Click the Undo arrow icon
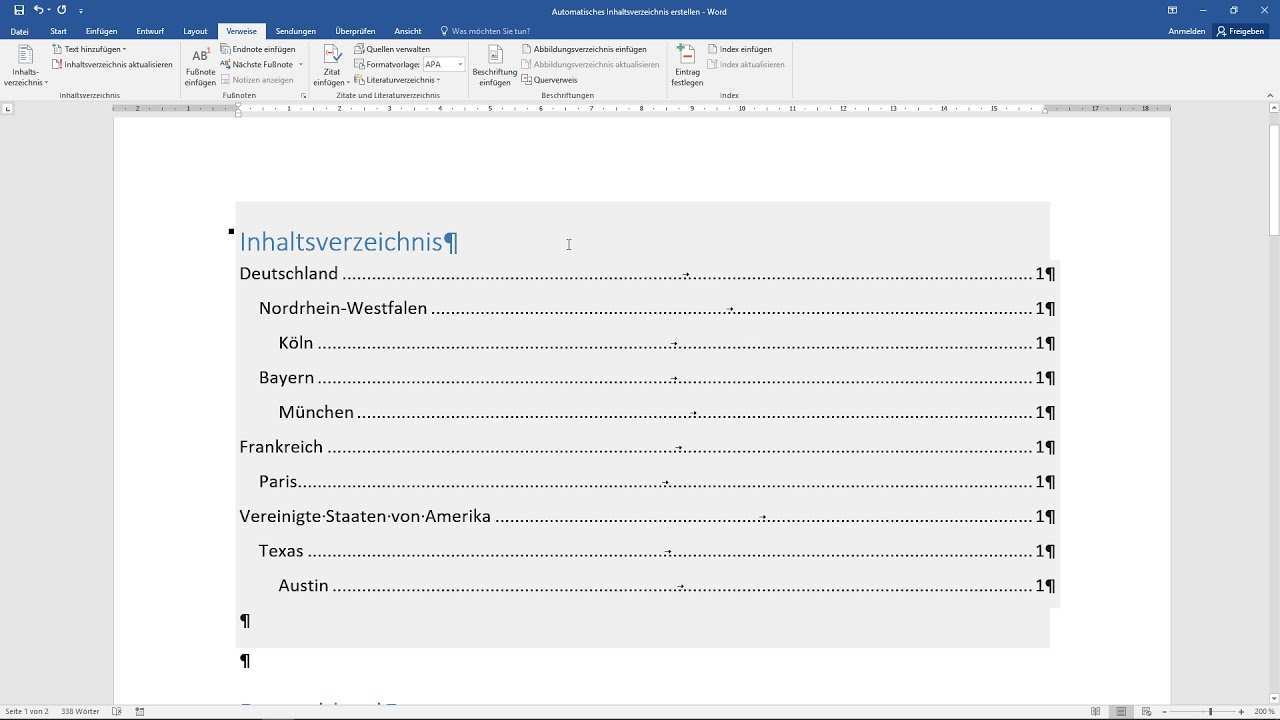 click(38, 10)
